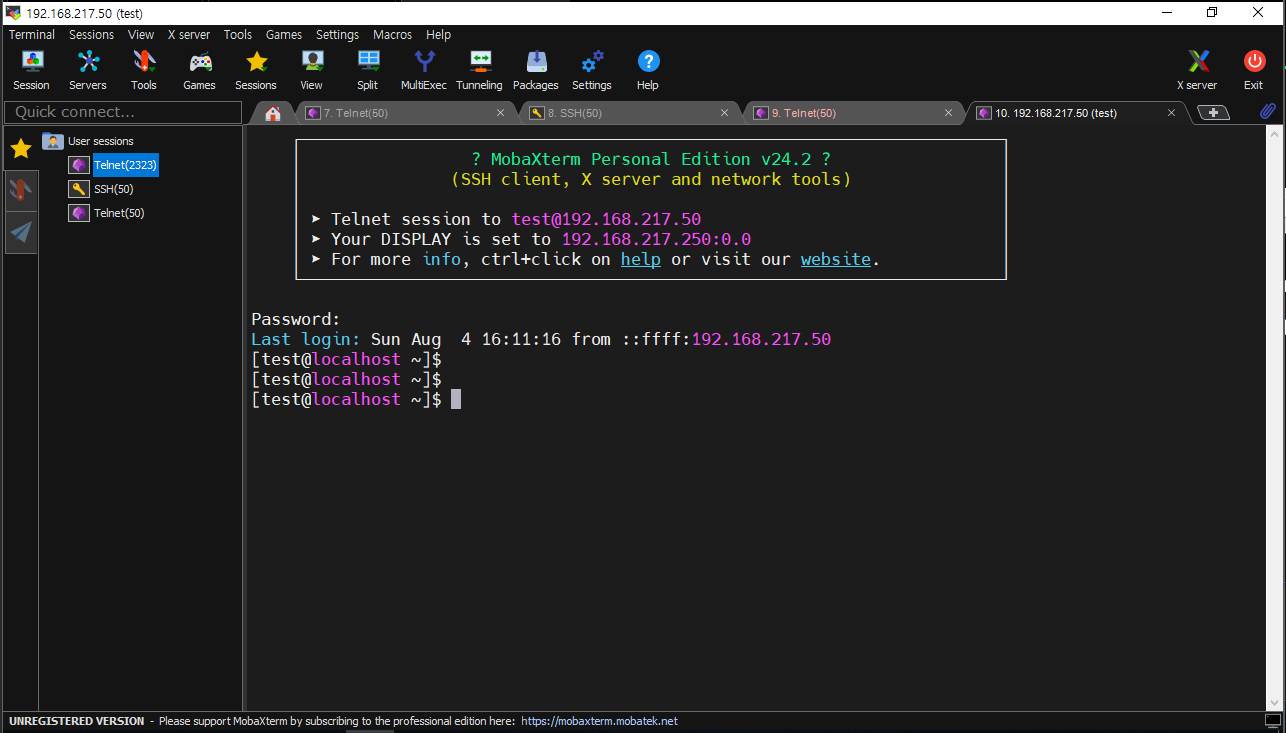This screenshot has height=733, width=1286.
Task: Click the UNREGISTERED VERSION status text
Action: click(76, 721)
